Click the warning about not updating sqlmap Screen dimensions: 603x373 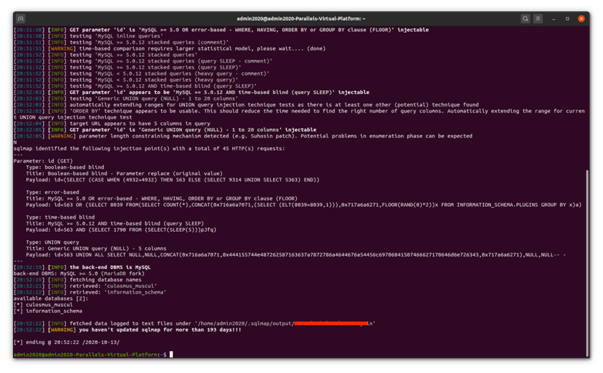[x=127, y=330]
